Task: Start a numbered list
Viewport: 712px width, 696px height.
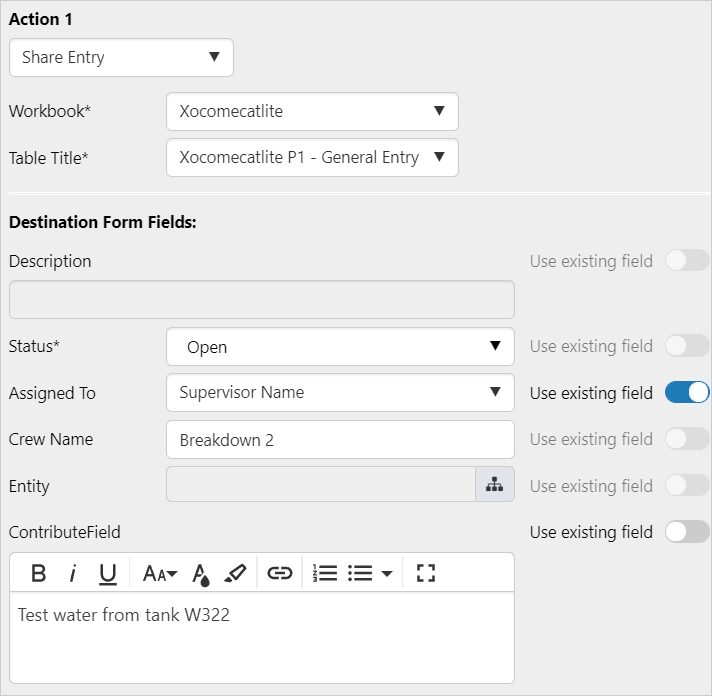Action: click(x=324, y=573)
